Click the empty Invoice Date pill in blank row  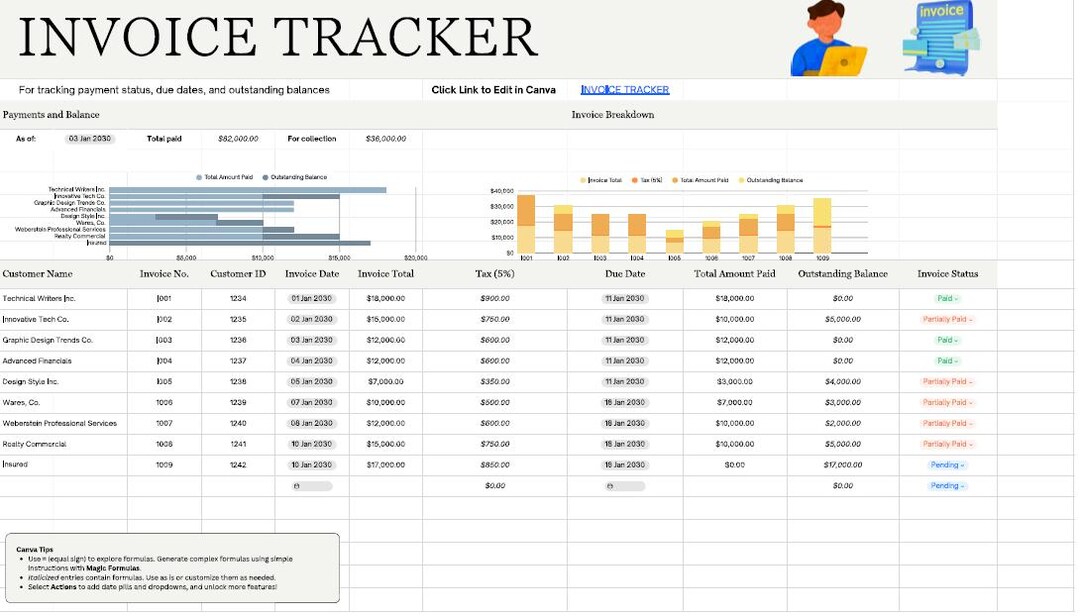point(312,486)
